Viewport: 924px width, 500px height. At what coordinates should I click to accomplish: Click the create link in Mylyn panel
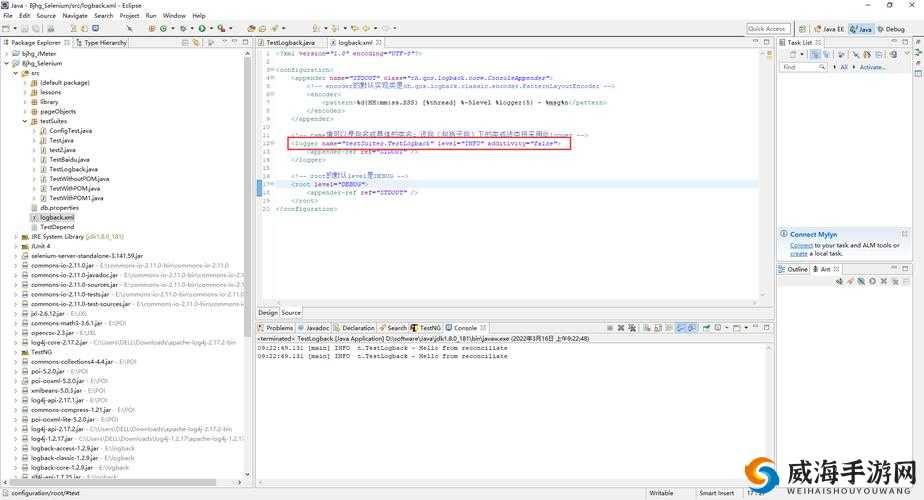click(798, 254)
